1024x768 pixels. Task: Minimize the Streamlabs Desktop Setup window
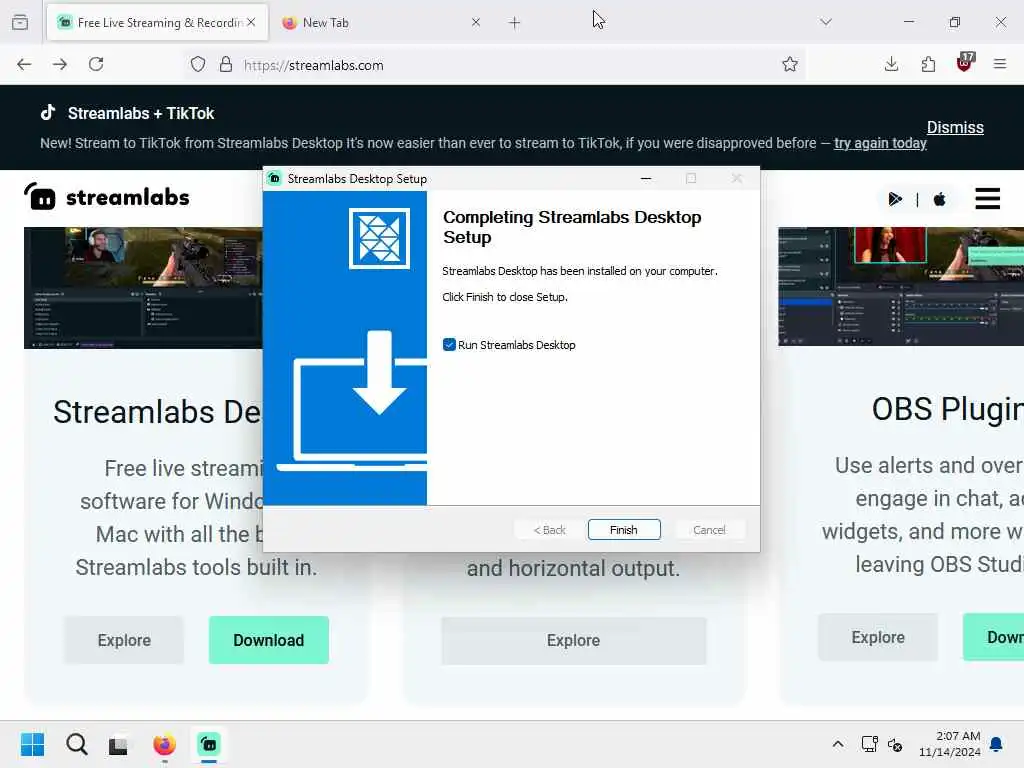646,178
